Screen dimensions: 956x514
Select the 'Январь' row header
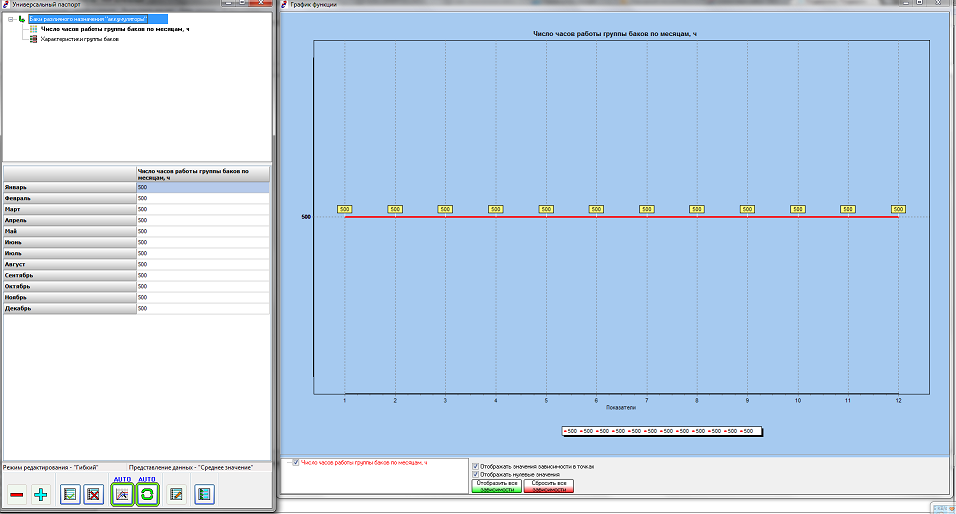click(70, 188)
